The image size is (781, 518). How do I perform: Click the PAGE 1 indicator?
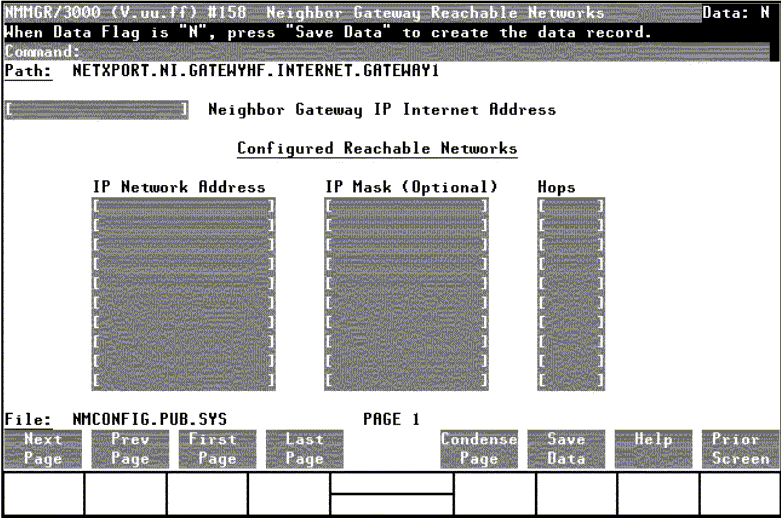click(x=391, y=419)
